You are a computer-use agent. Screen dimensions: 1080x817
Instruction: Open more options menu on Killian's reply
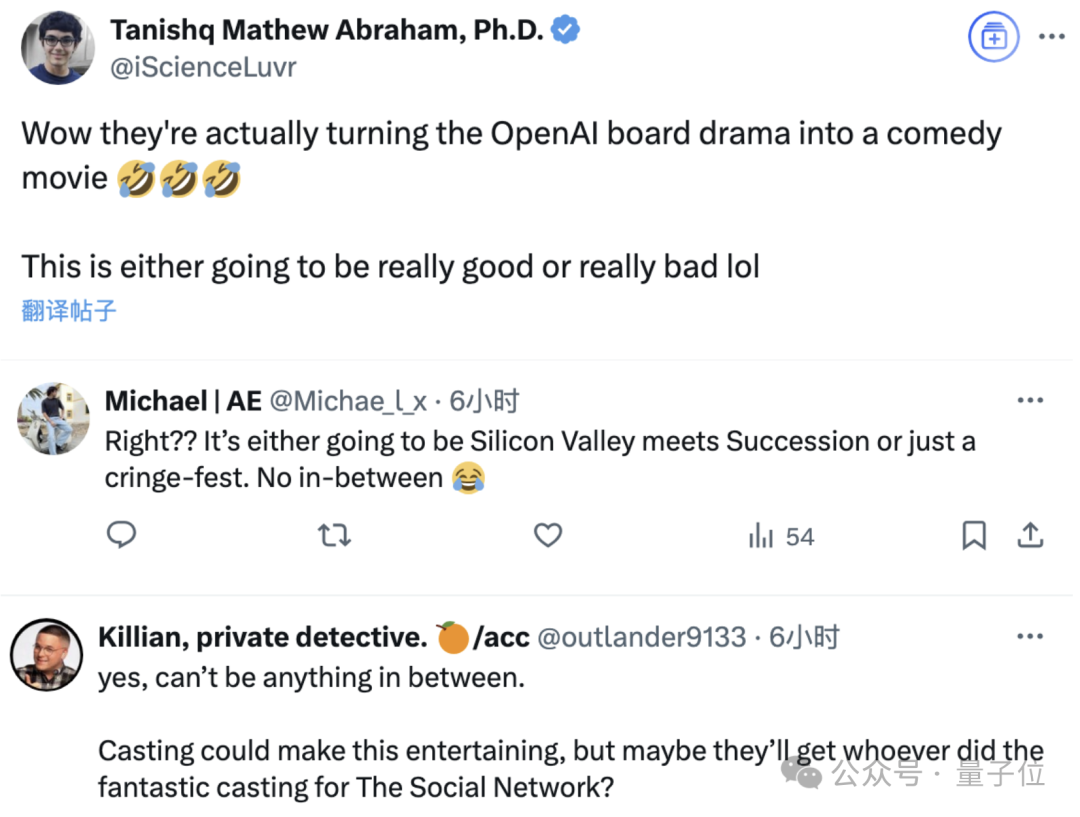pos(1030,636)
